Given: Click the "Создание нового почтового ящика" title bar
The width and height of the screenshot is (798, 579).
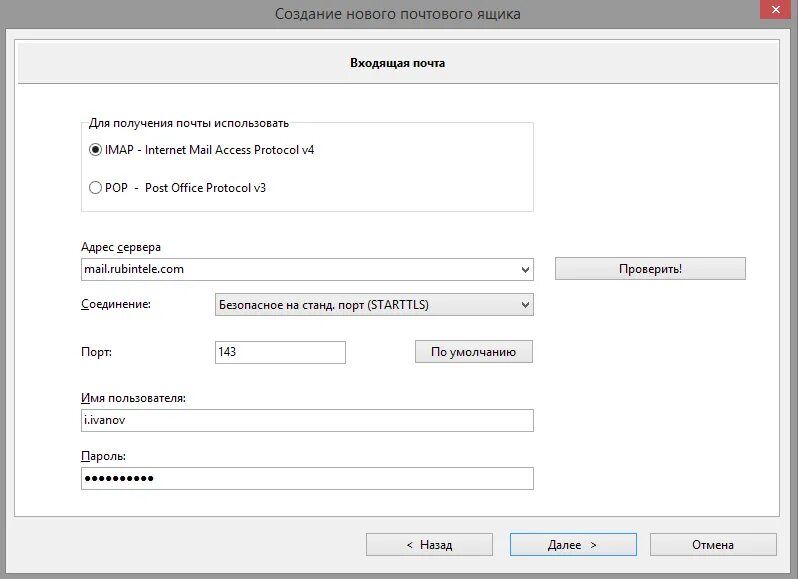Looking at the screenshot, I should pos(398,14).
